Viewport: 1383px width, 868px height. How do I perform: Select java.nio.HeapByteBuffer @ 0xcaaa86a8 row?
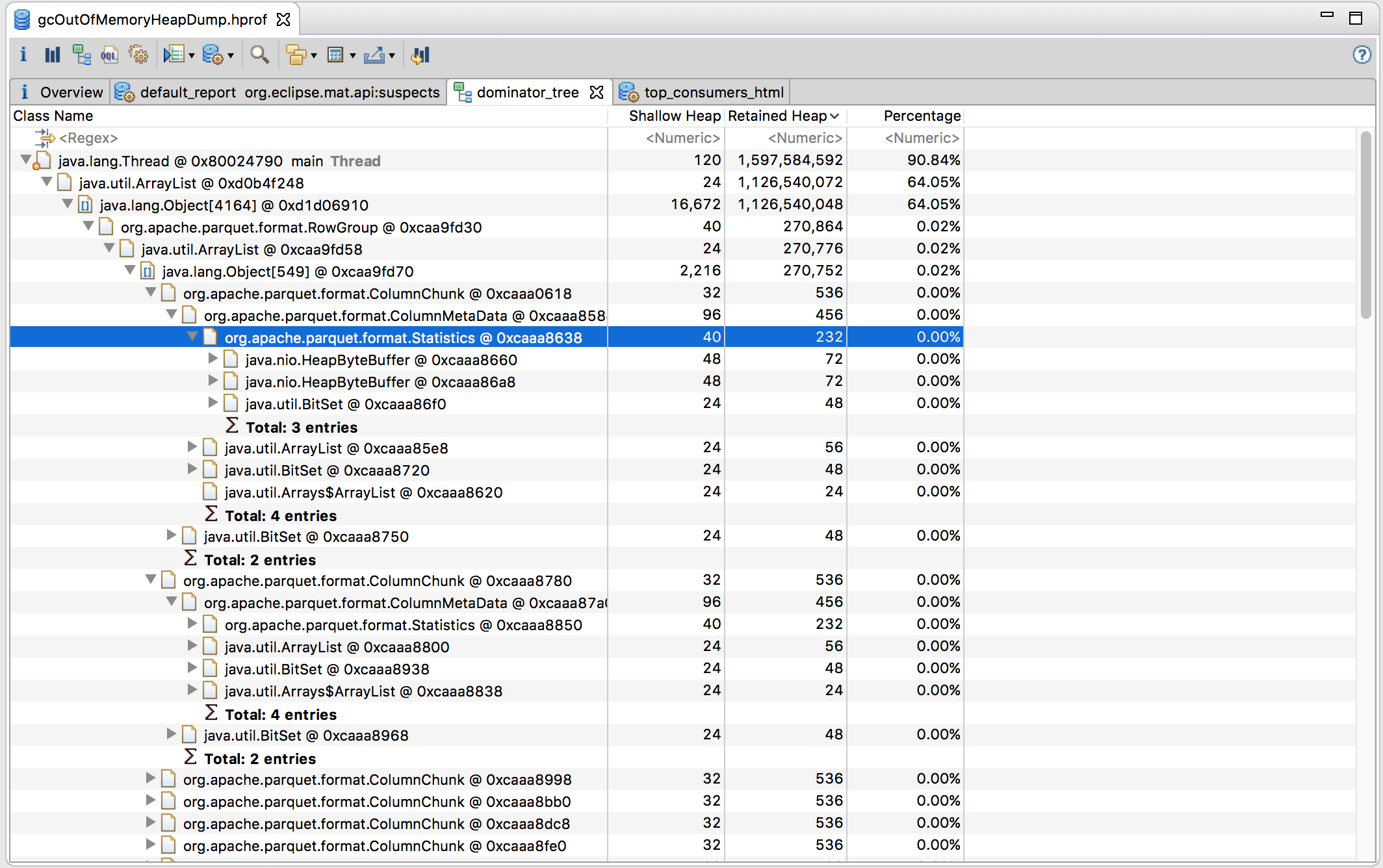(486, 381)
